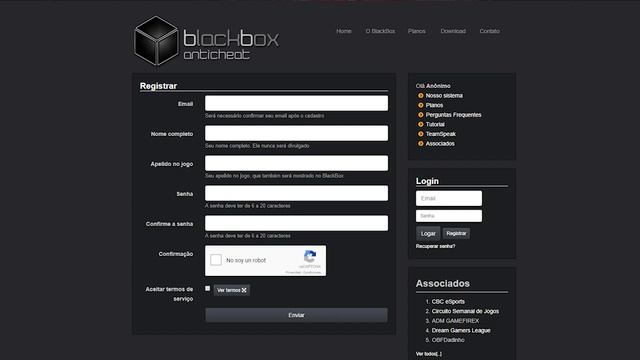Focus the Nome completo input field
This screenshot has width=640, height=360.
coord(296,133)
